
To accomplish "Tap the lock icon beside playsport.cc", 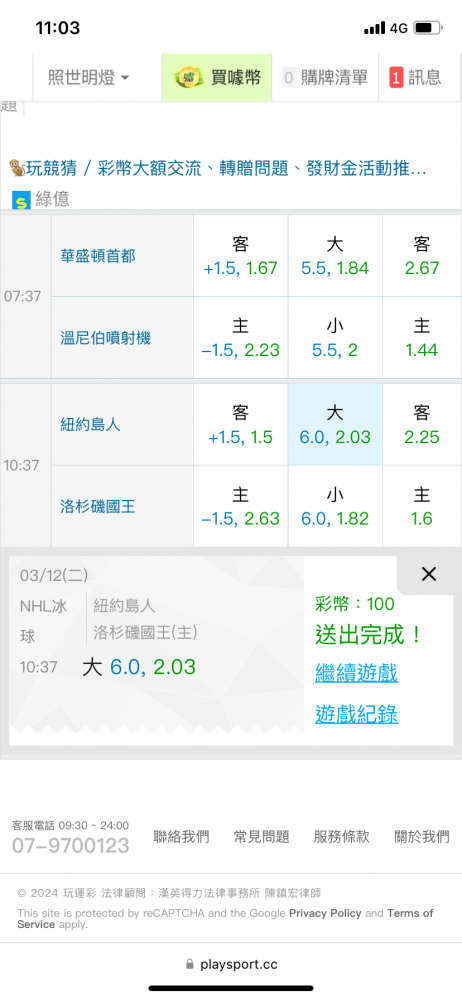I will pyautogui.click(x=189, y=964).
